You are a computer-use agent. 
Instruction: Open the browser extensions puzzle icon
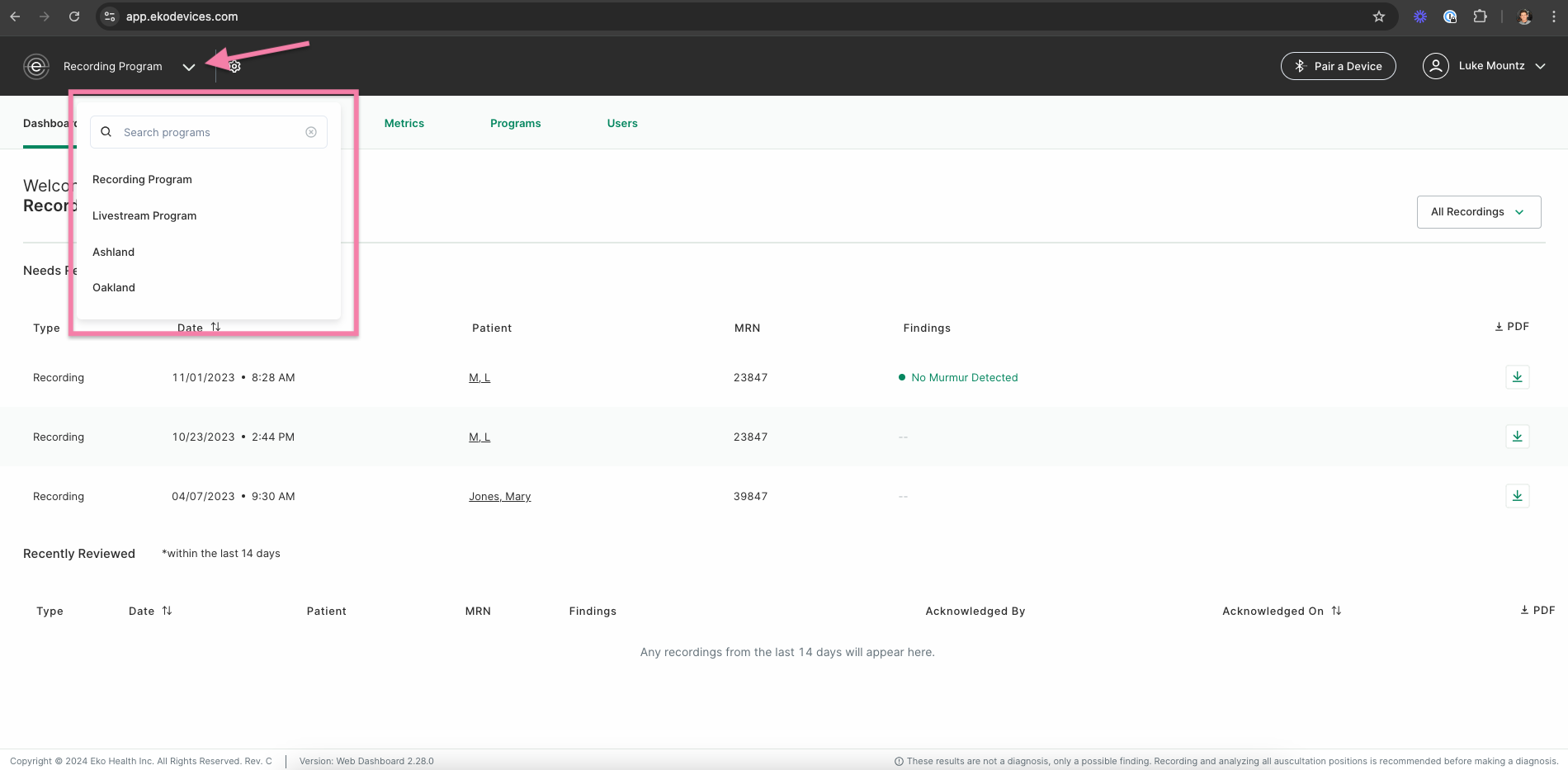1480,17
